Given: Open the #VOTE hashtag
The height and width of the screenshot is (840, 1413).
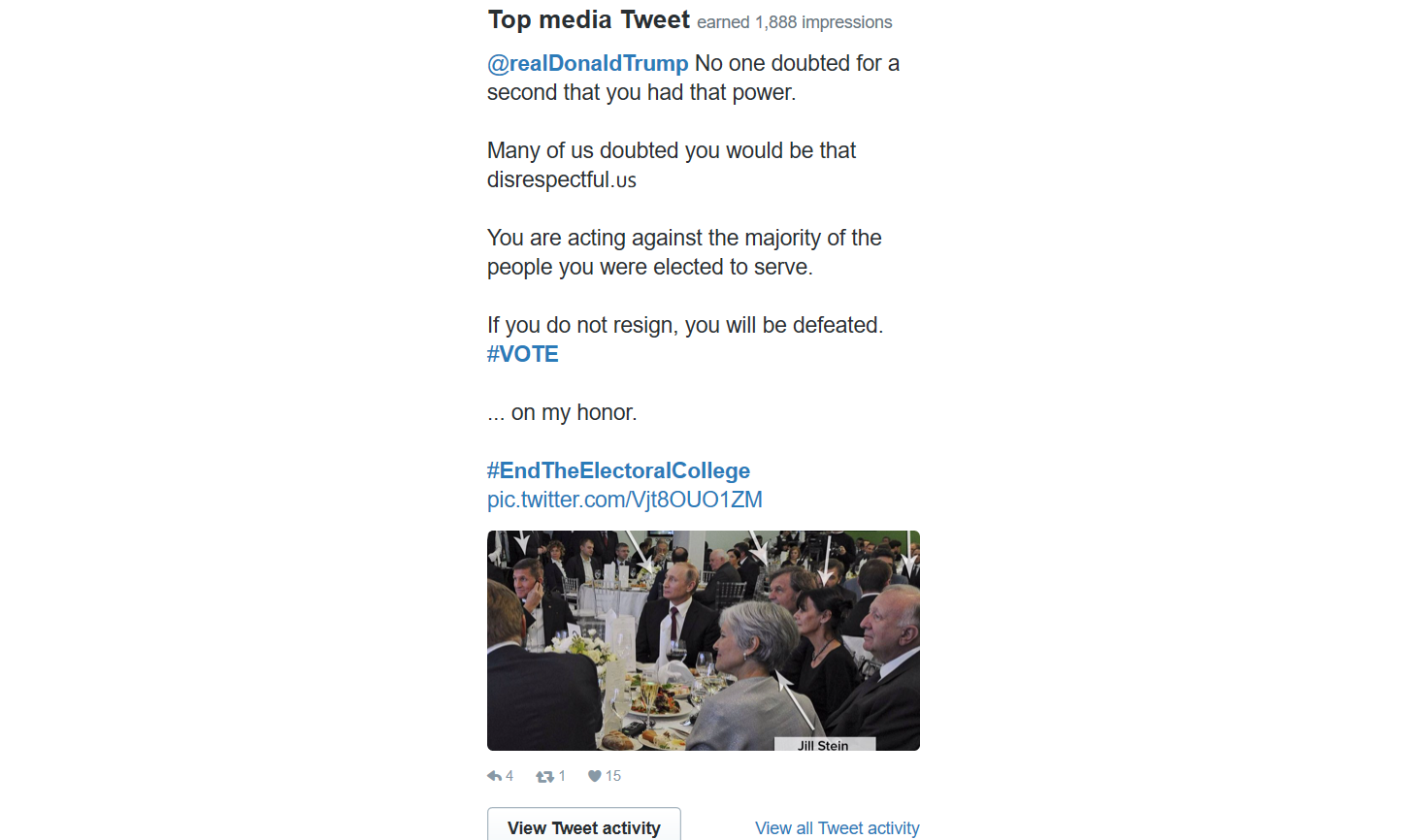Looking at the screenshot, I should [523, 355].
